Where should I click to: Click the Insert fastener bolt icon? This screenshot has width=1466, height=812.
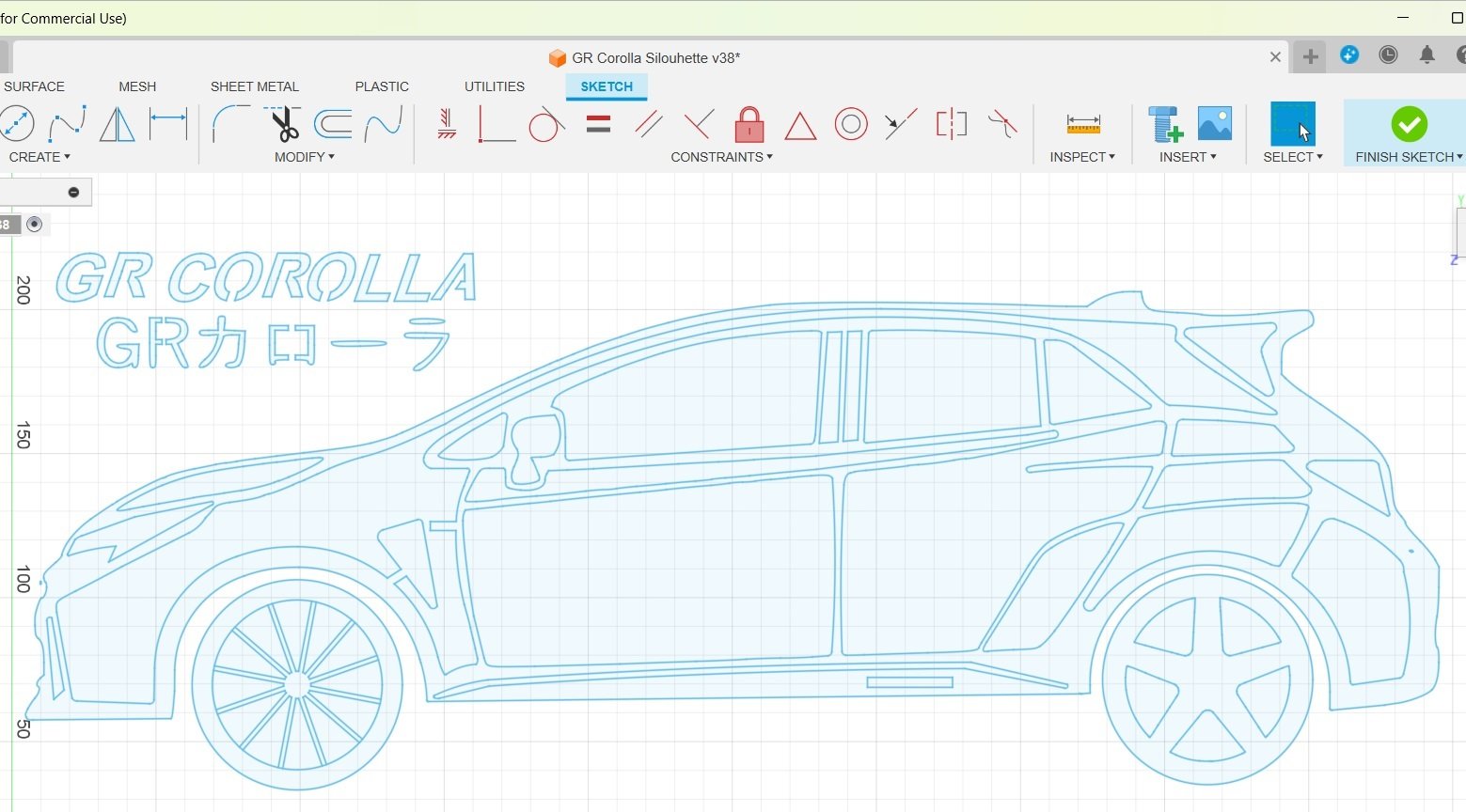1165,124
